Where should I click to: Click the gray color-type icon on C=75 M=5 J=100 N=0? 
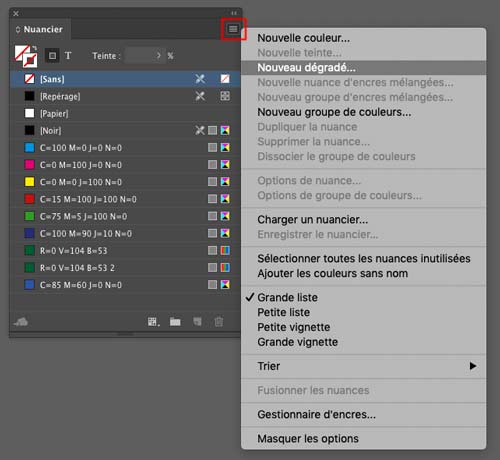(x=212, y=216)
